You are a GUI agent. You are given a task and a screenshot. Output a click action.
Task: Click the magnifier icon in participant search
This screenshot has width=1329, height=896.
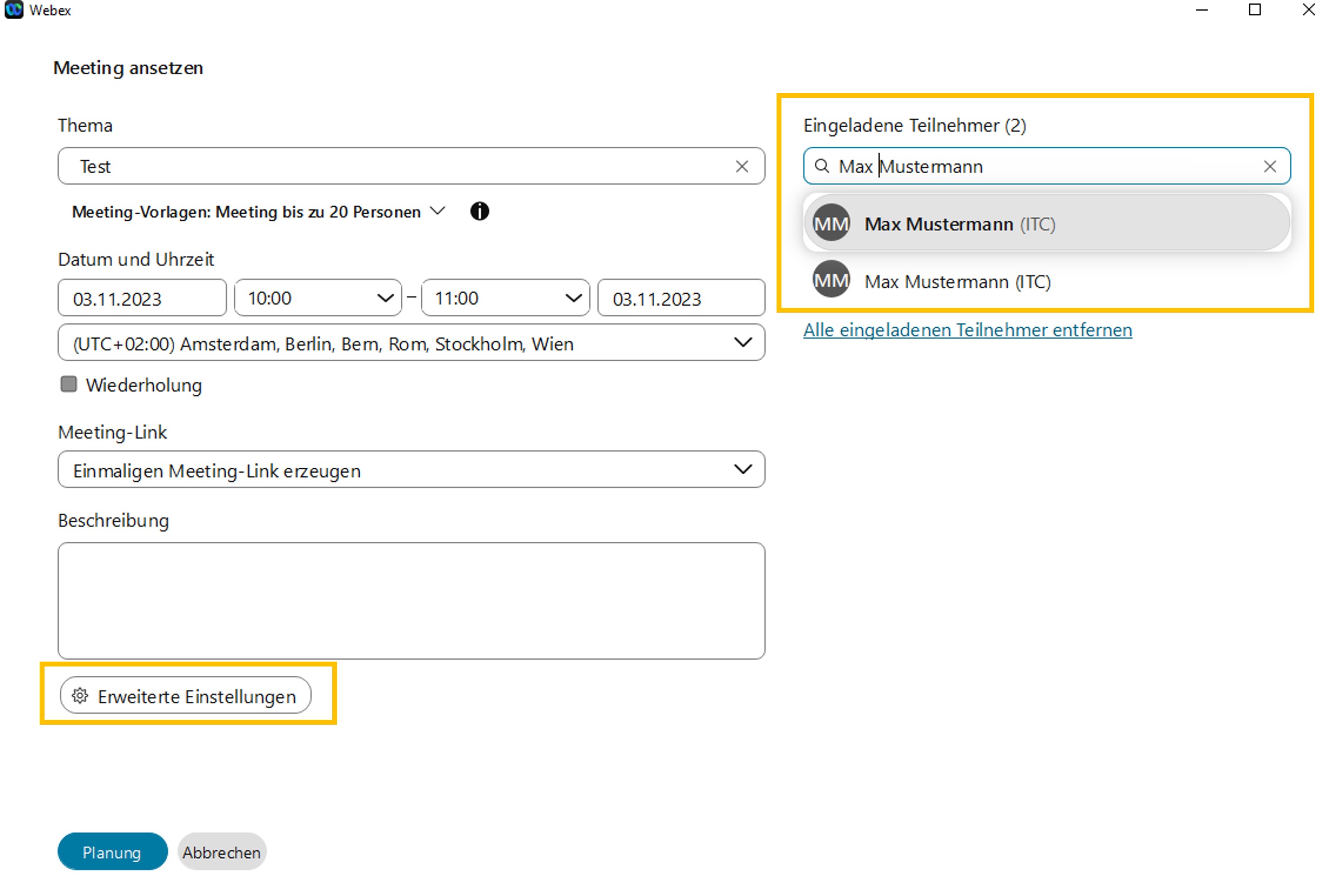(821, 166)
